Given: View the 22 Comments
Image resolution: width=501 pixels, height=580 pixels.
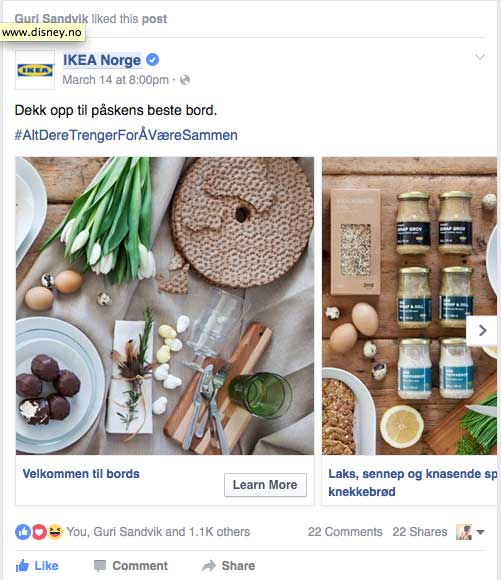Looking at the screenshot, I should [345, 532].
